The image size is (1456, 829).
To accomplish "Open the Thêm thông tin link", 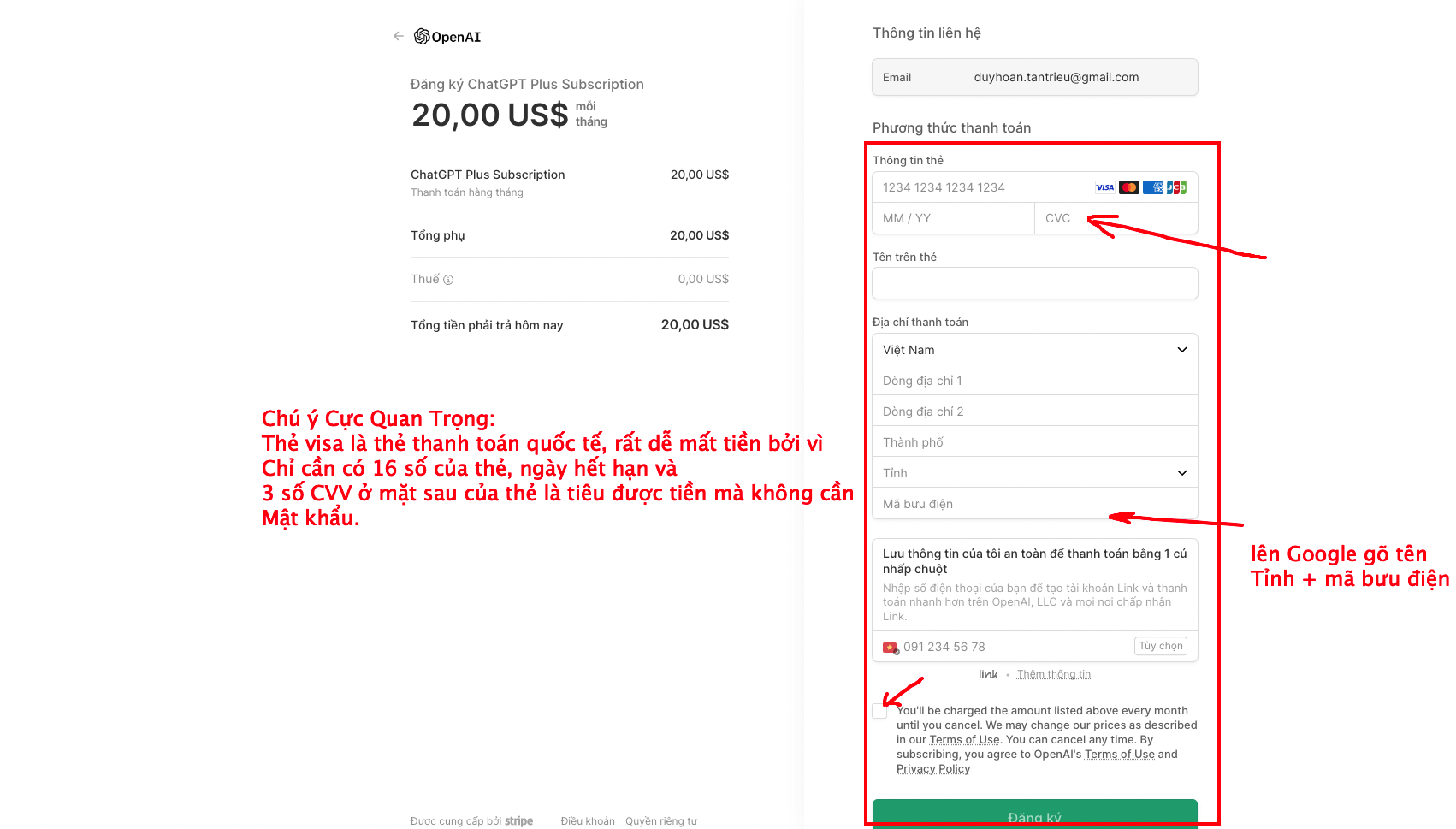I will click(1054, 674).
